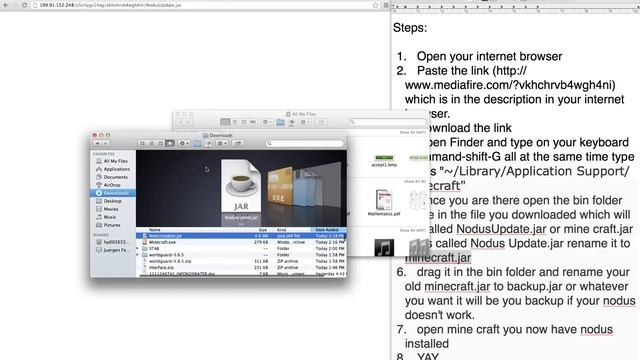Click the search field in Downloads window
Image resolution: width=640 pixels, height=360 pixels.
(304, 143)
